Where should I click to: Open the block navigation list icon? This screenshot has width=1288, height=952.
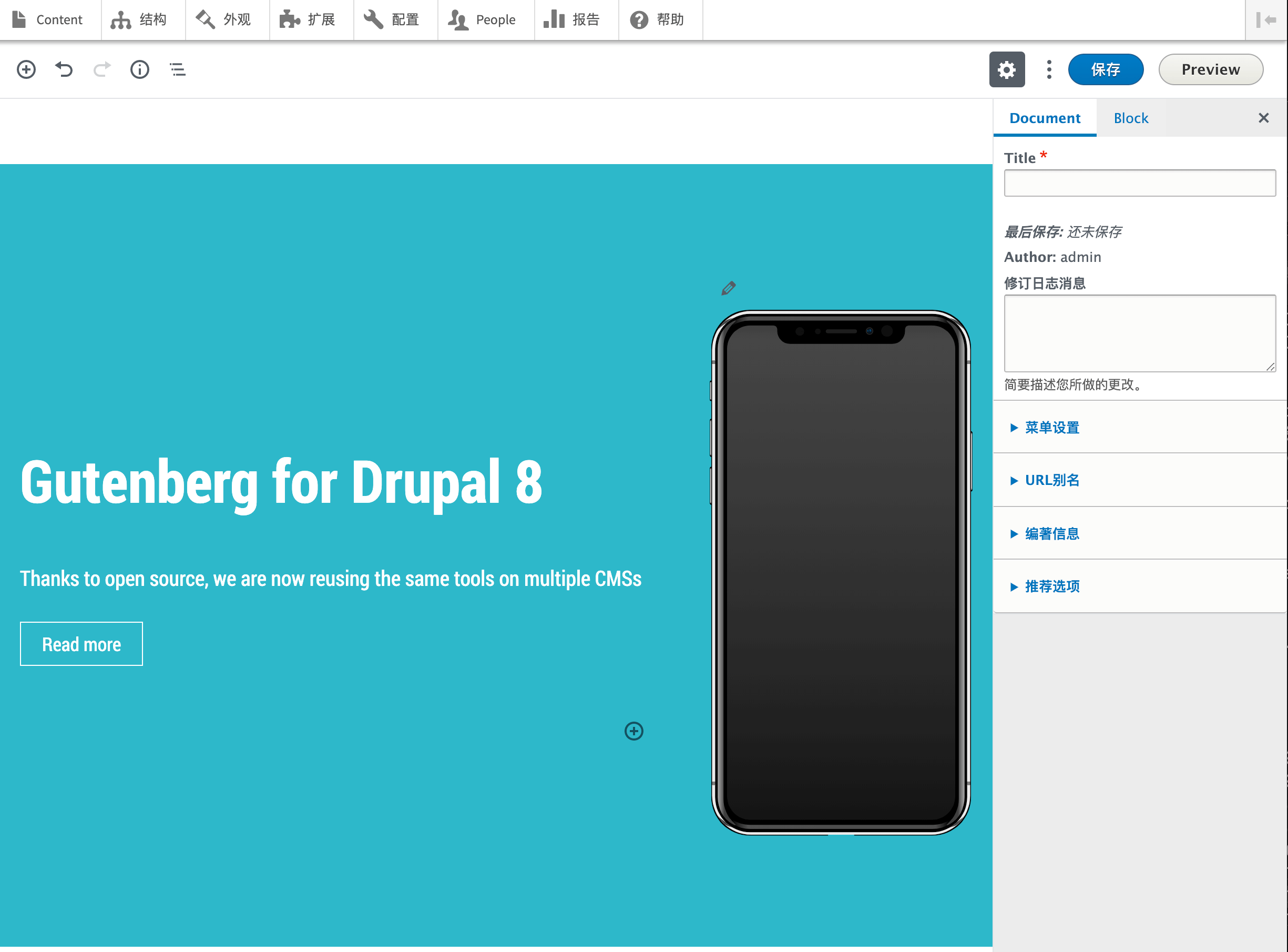[177, 70]
